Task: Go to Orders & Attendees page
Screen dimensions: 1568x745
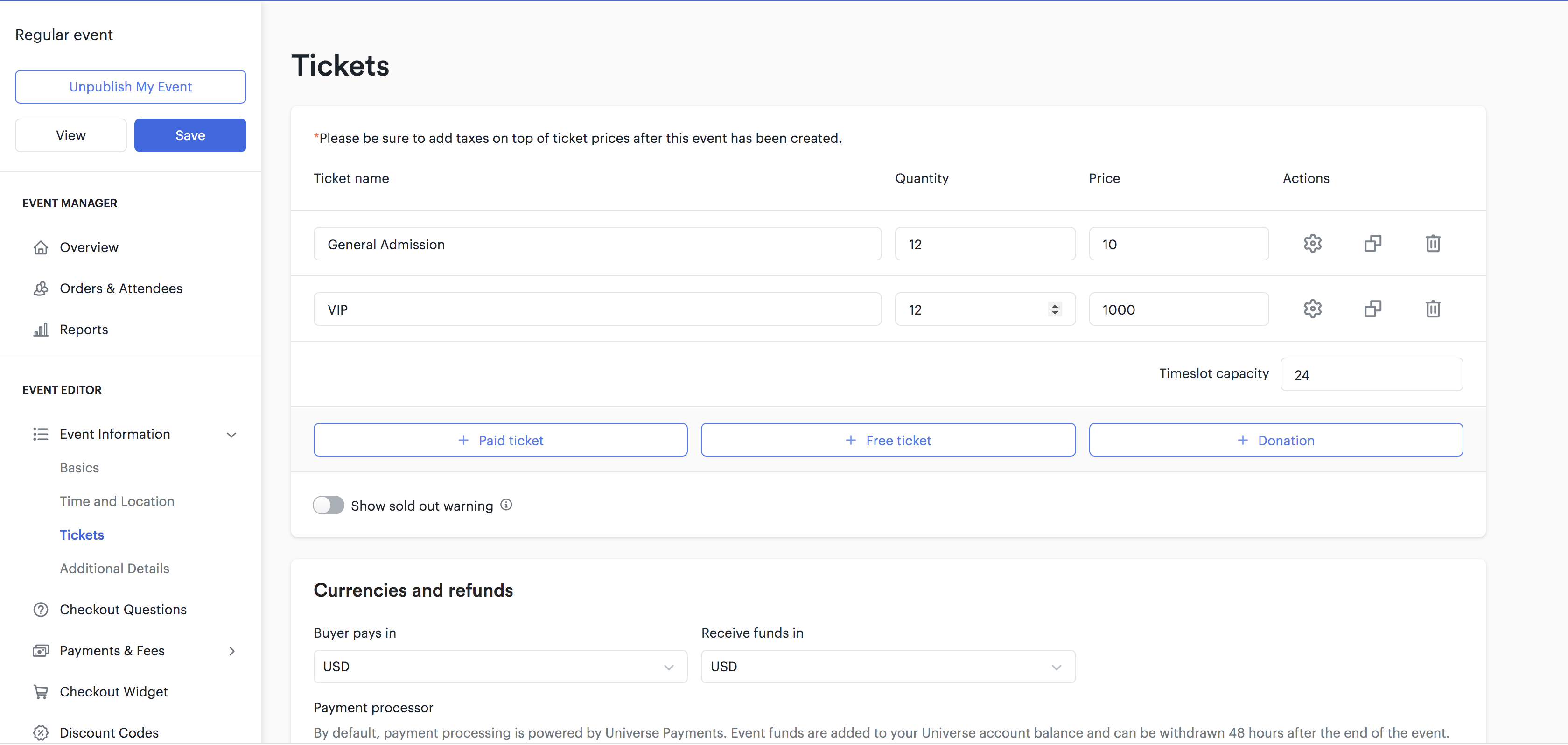Action: click(120, 288)
